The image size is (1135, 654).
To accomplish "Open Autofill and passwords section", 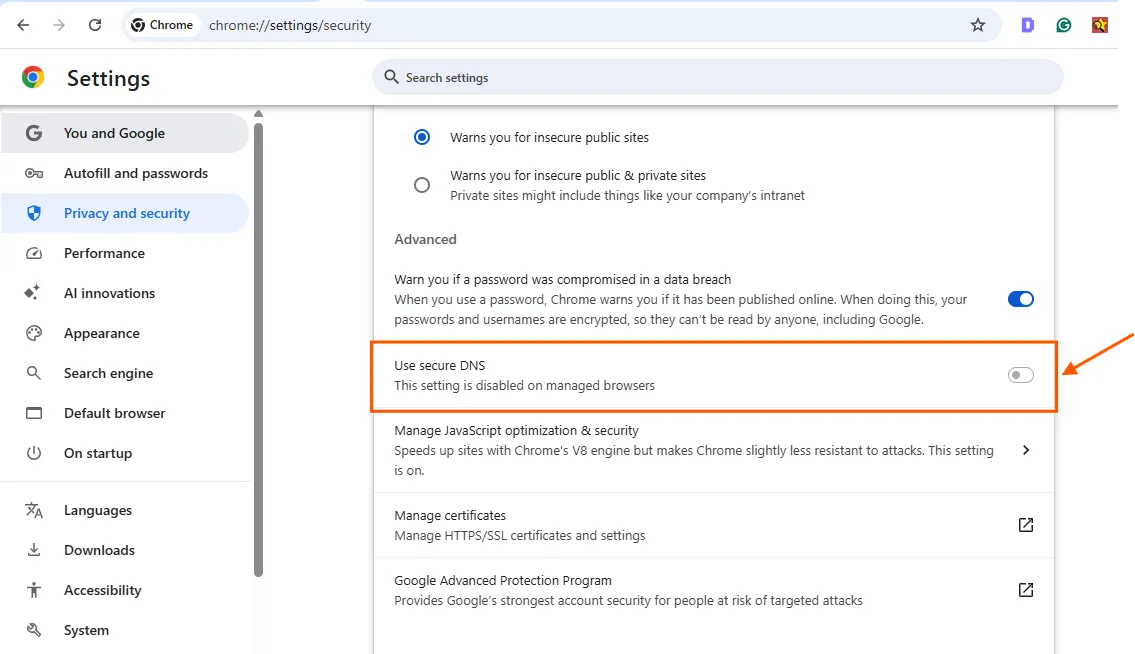I will pos(125,173).
